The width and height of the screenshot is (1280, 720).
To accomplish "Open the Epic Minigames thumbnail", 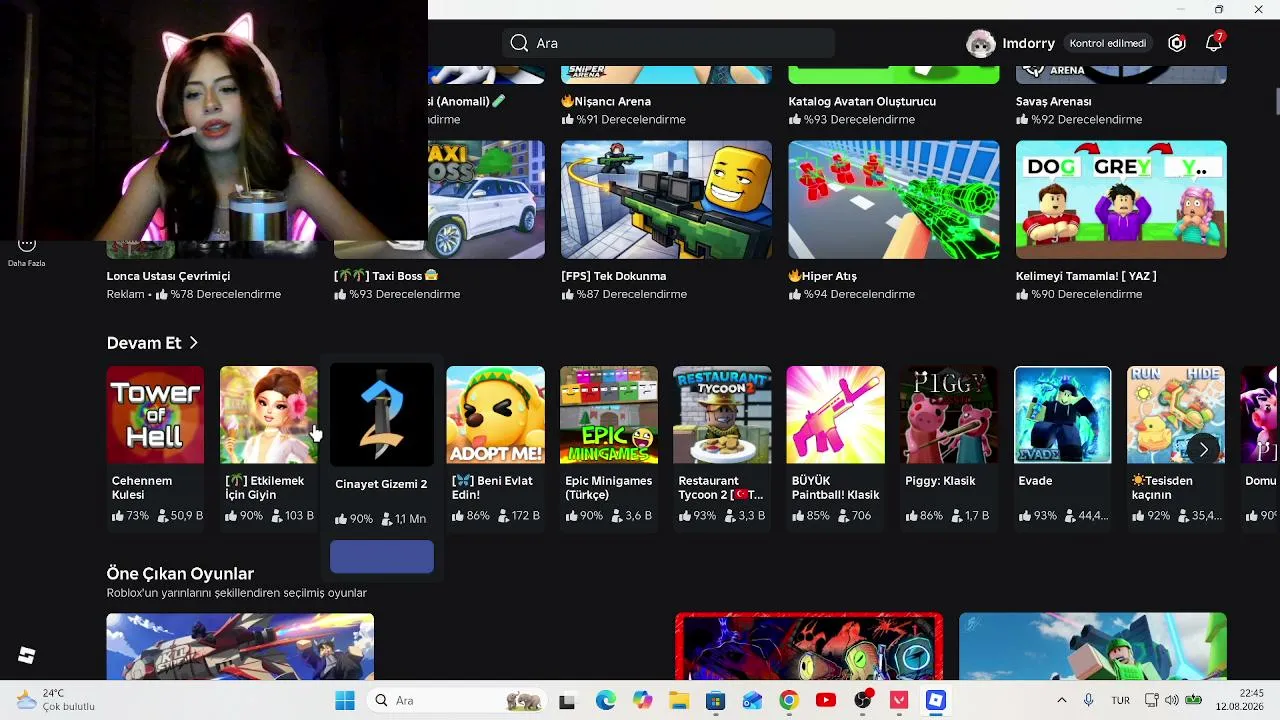I will [x=609, y=415].
